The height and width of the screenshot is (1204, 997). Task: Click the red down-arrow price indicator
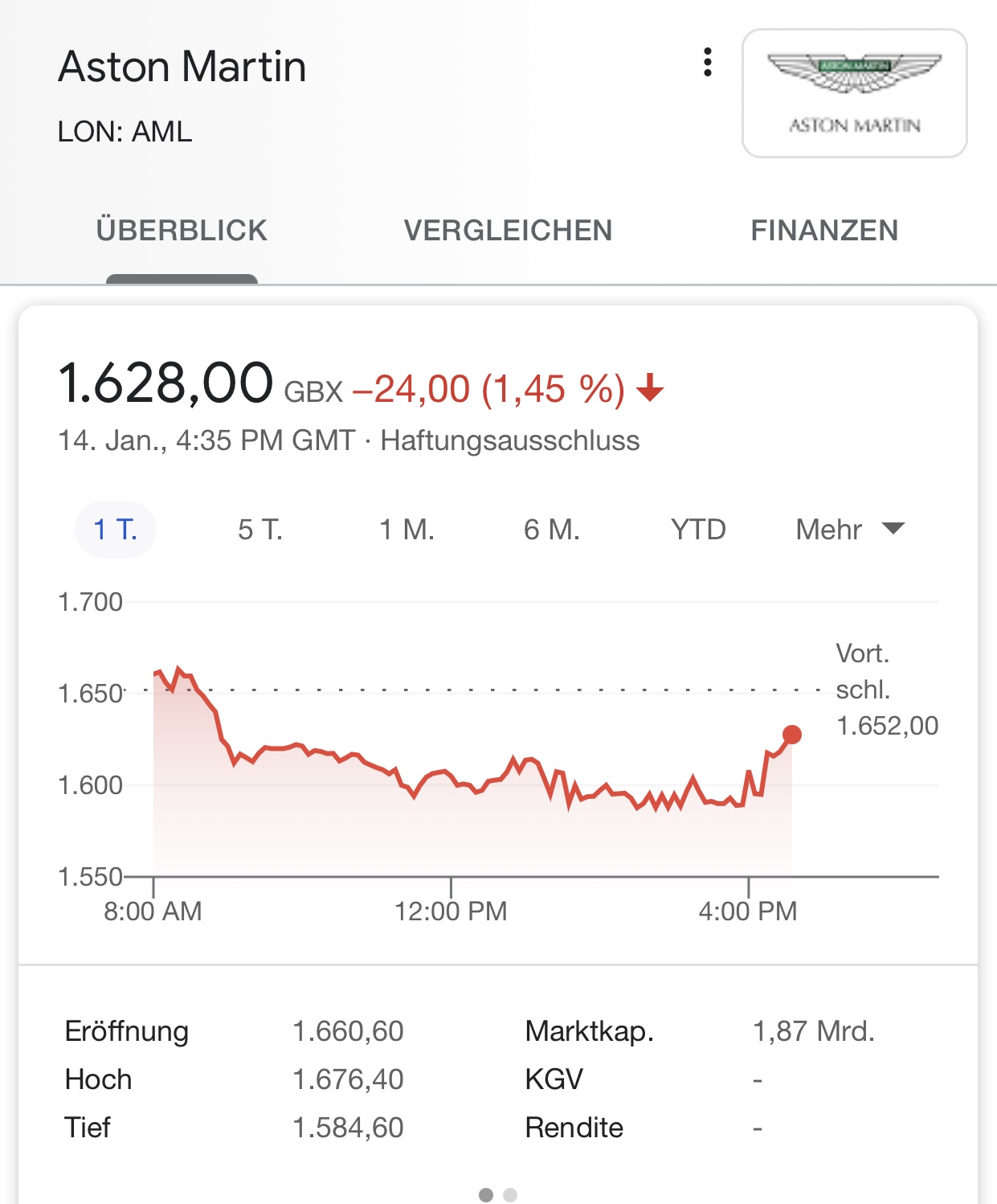(650, 388)
